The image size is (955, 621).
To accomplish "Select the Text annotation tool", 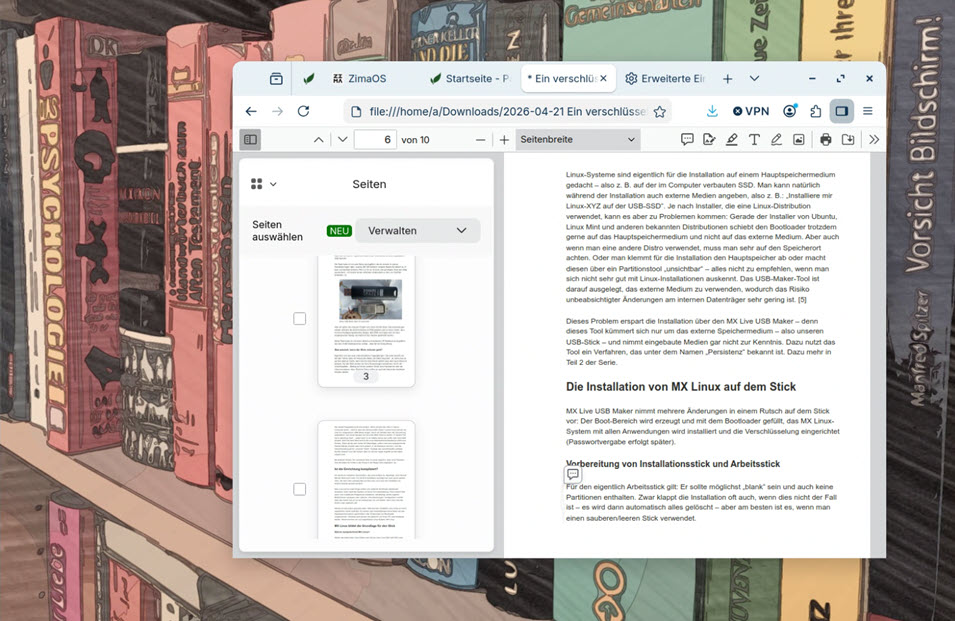I will coord(754,140).
